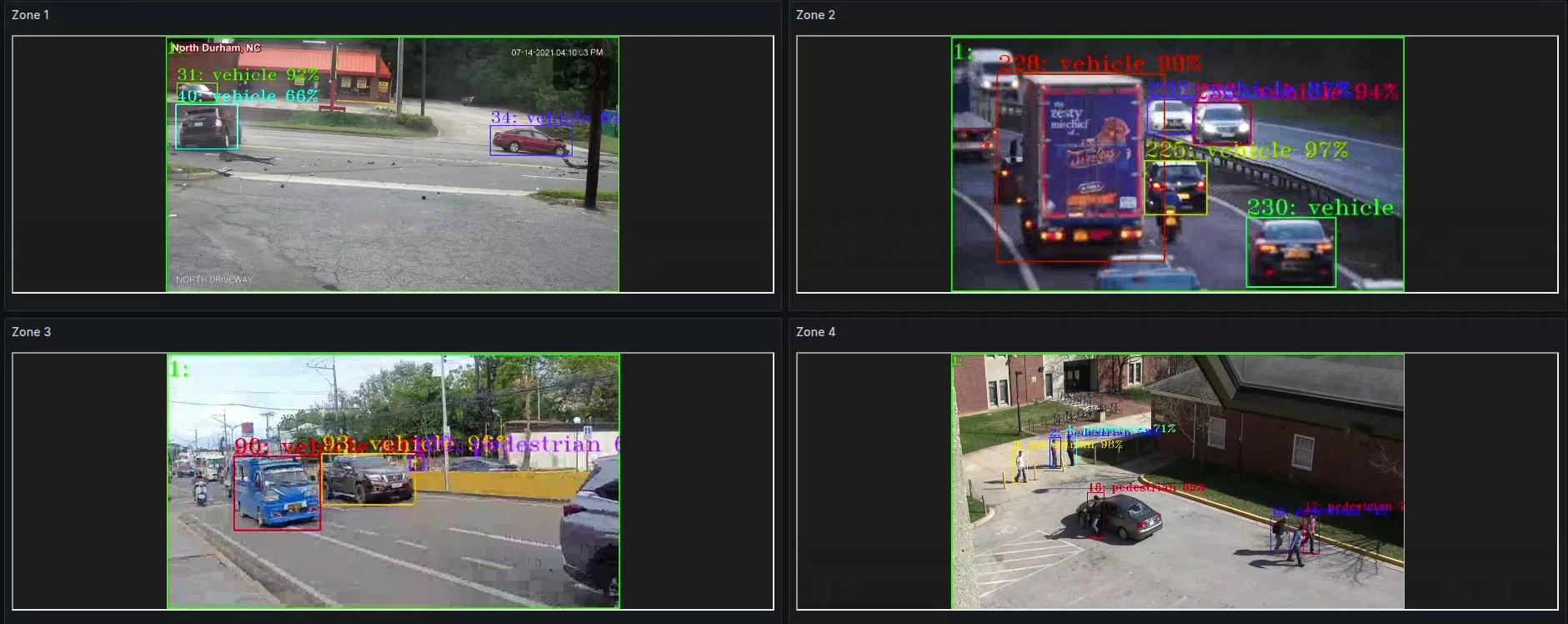This screenshot has height=624, width=1568.
Task: Click the North Durham, NC location label
Action: pyautogui.click(x=216, y=48)
